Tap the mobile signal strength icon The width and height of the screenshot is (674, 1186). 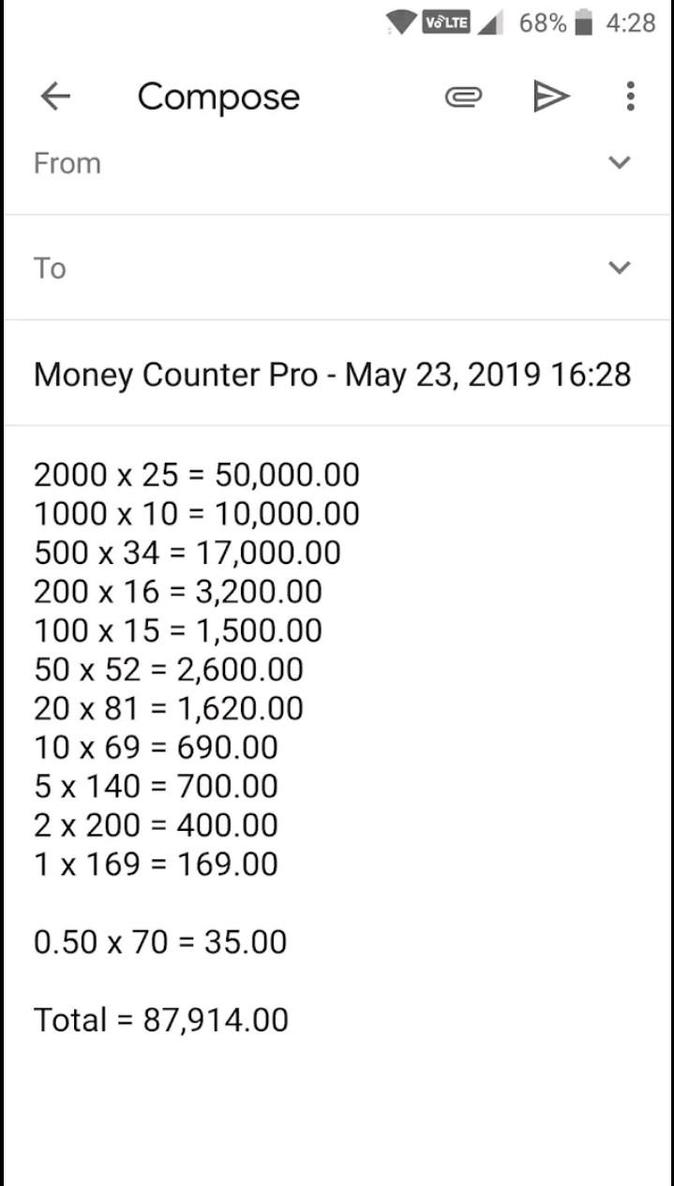pyautogui.click(x=490, y=23)
